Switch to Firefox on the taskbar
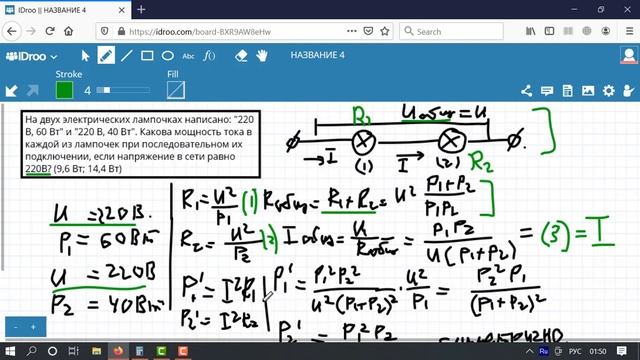Viewport: 640px width, 360px height. coord(118,351)
